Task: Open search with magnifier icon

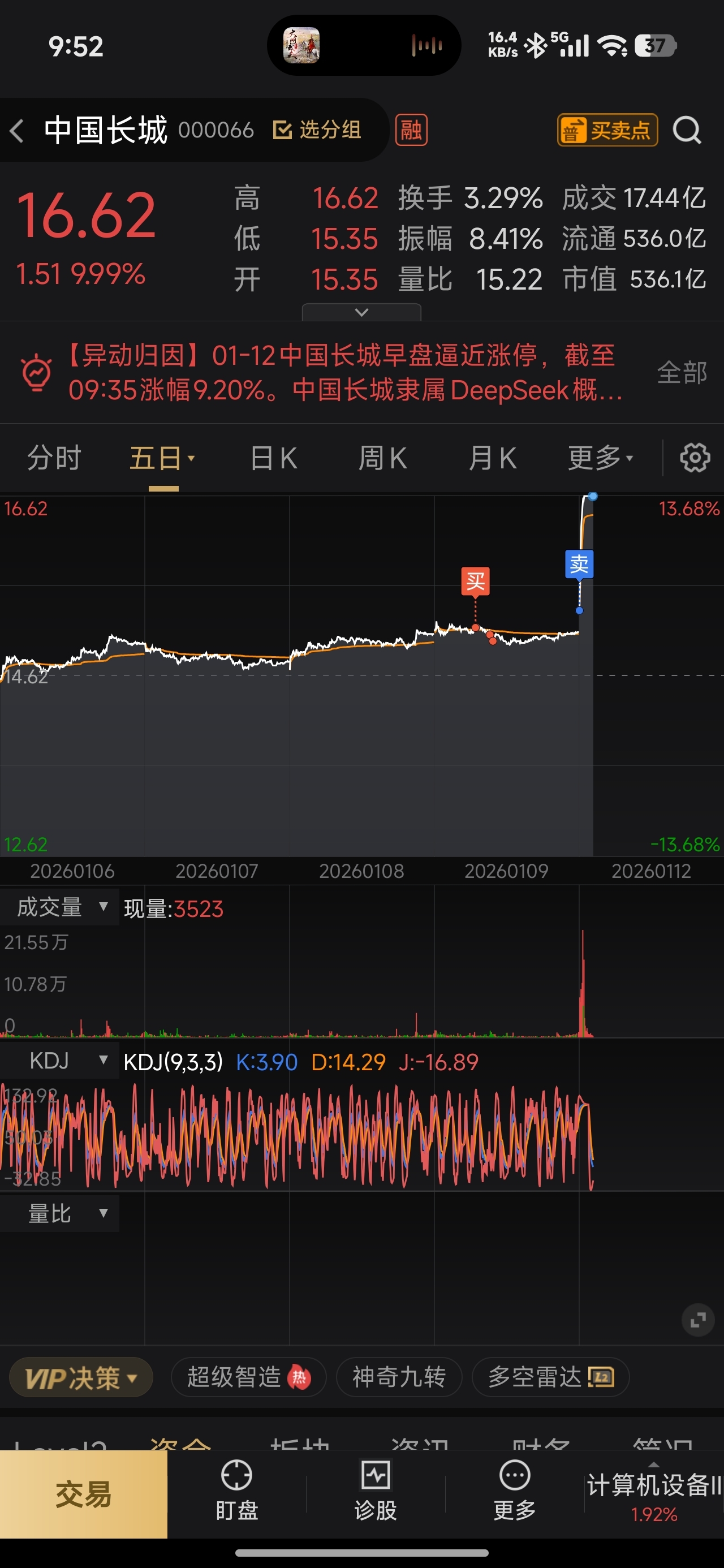Action: 687,130
